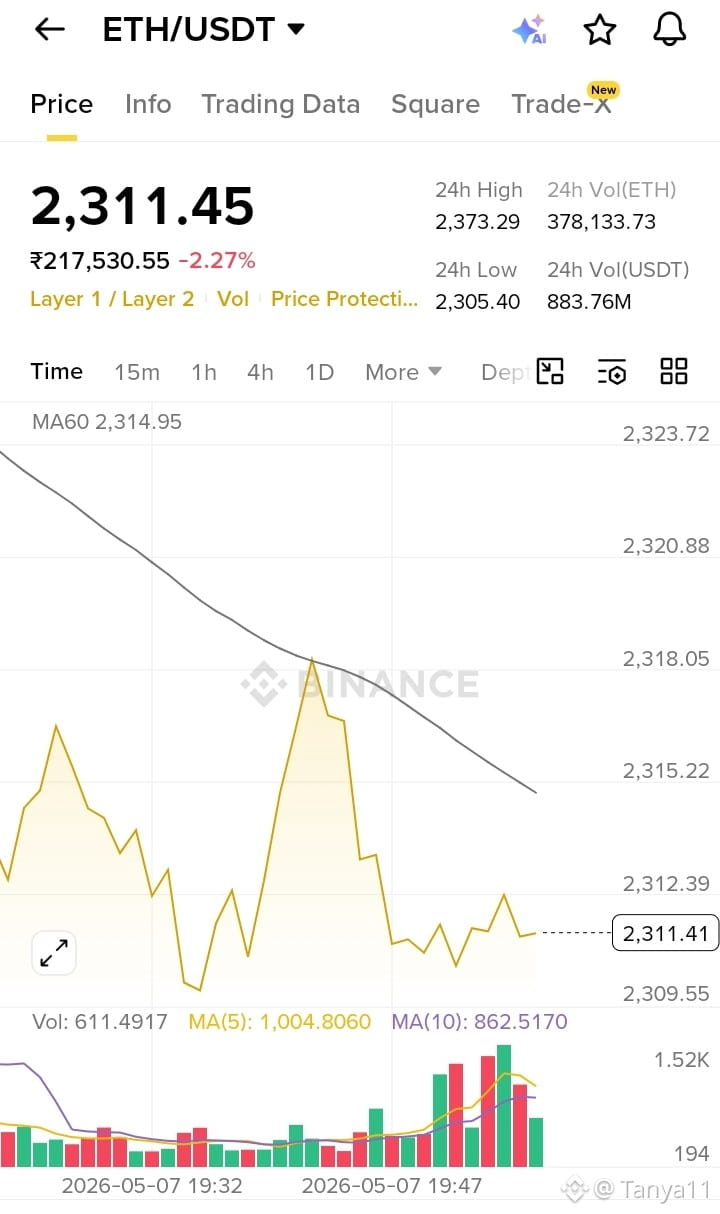
Task: Switch to the Trading Data tab
Action: click(280, 104)
